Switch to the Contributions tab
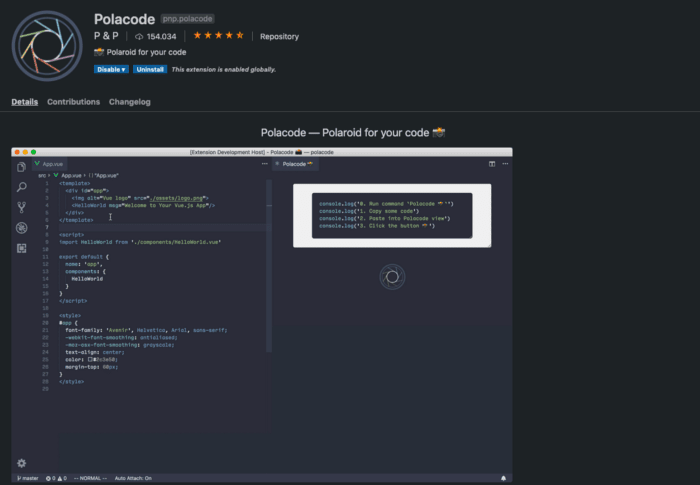Image resolution: width=700 pixels, height=485 pixels. [x=74, y=102]
